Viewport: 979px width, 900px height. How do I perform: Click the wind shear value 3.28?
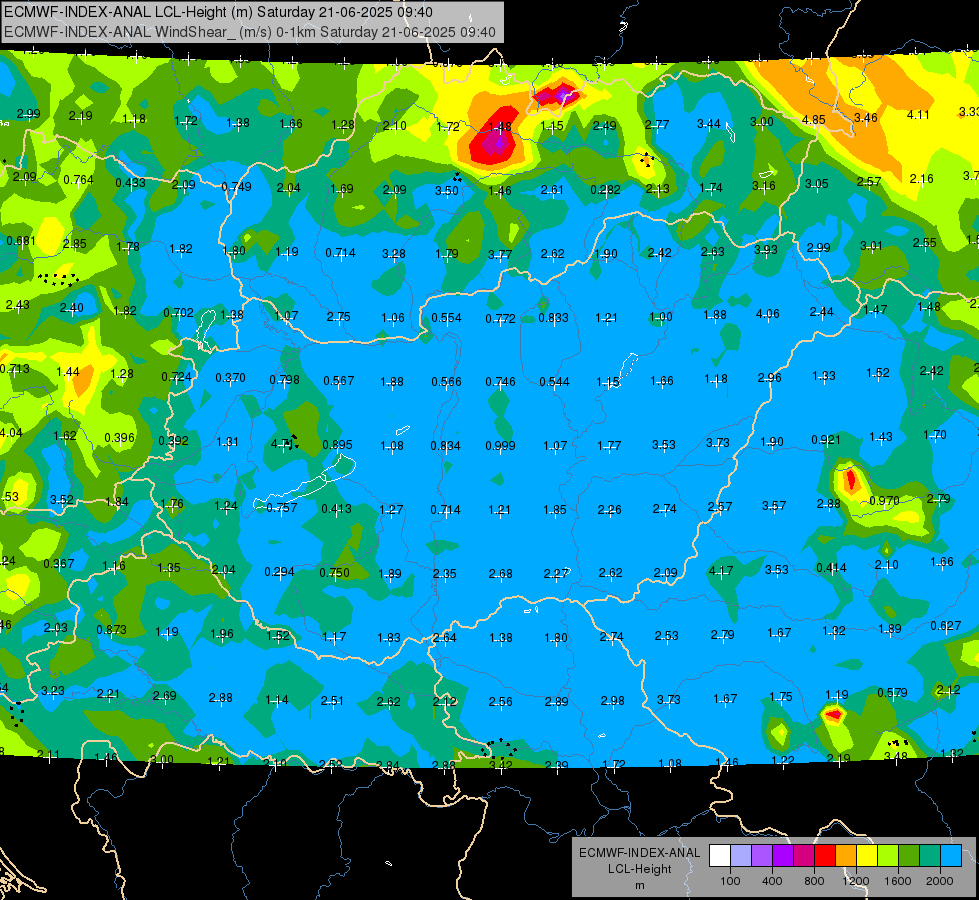pos(393,254)
